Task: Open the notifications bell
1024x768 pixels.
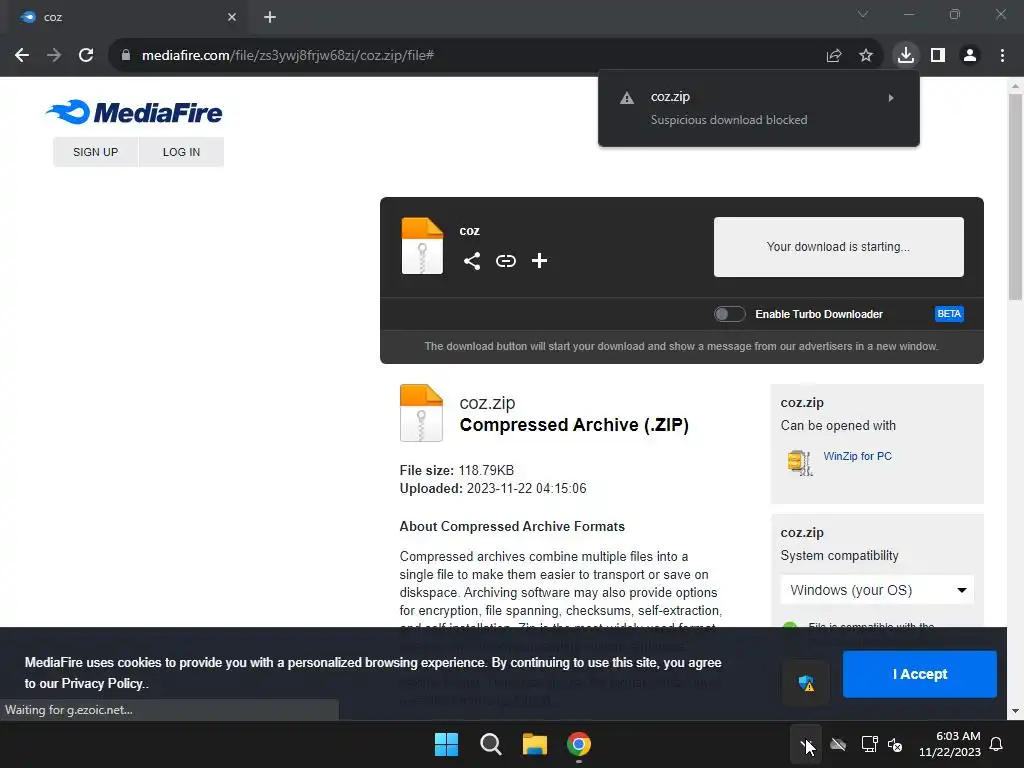Action: pos(997,744)
